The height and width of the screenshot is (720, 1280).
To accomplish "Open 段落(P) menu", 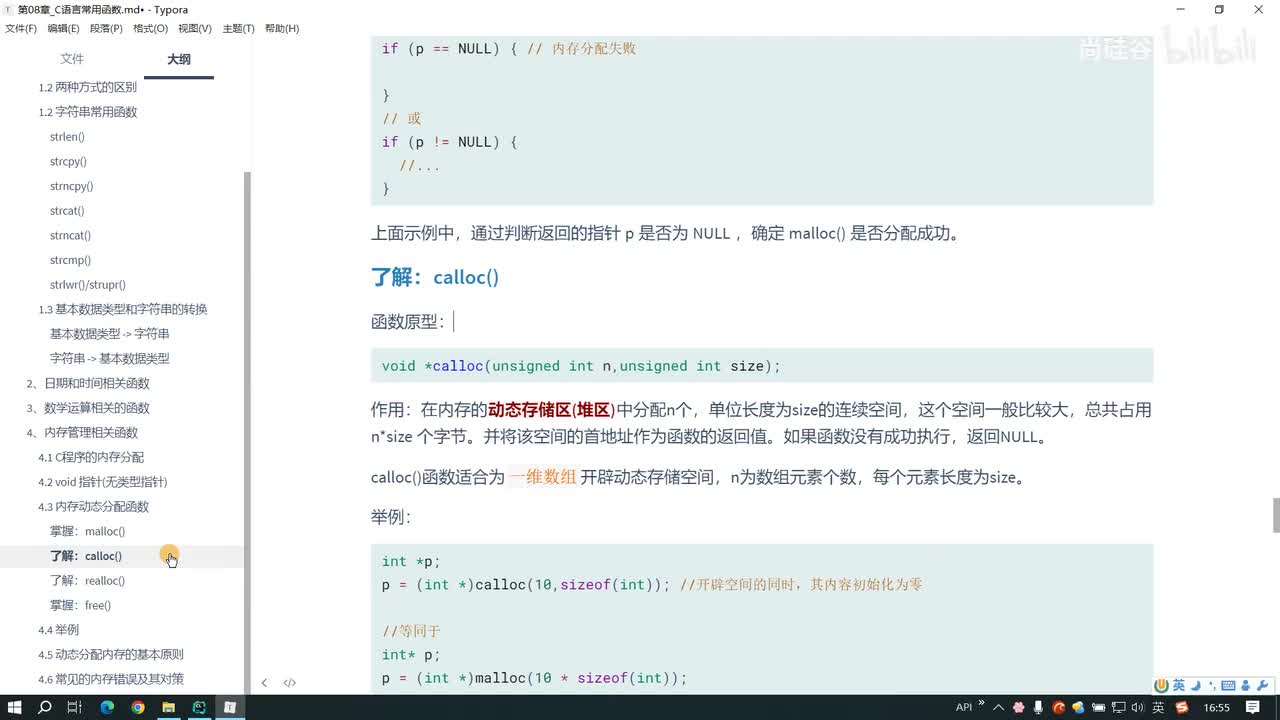I will click(106, 28).
